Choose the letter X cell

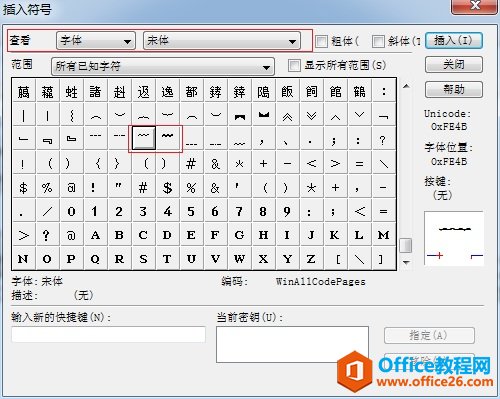click(x=264, y=258)
